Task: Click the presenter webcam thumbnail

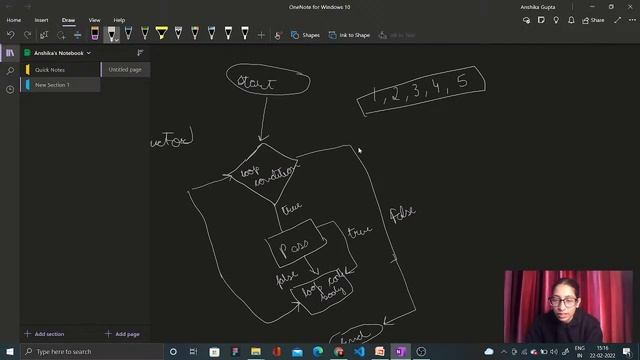Action: click(x=568, y=307)
